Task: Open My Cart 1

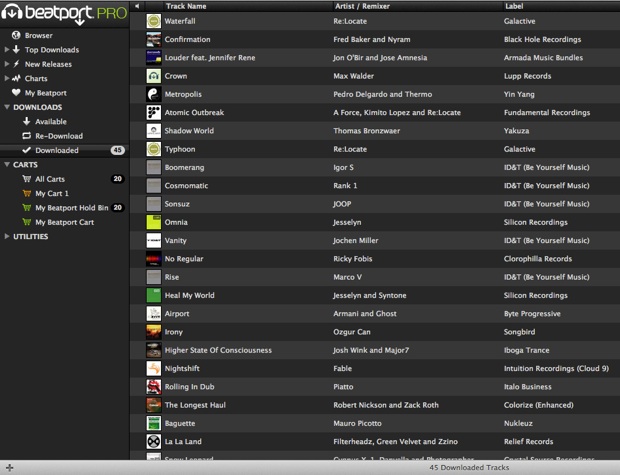Action: click(52, 193)
